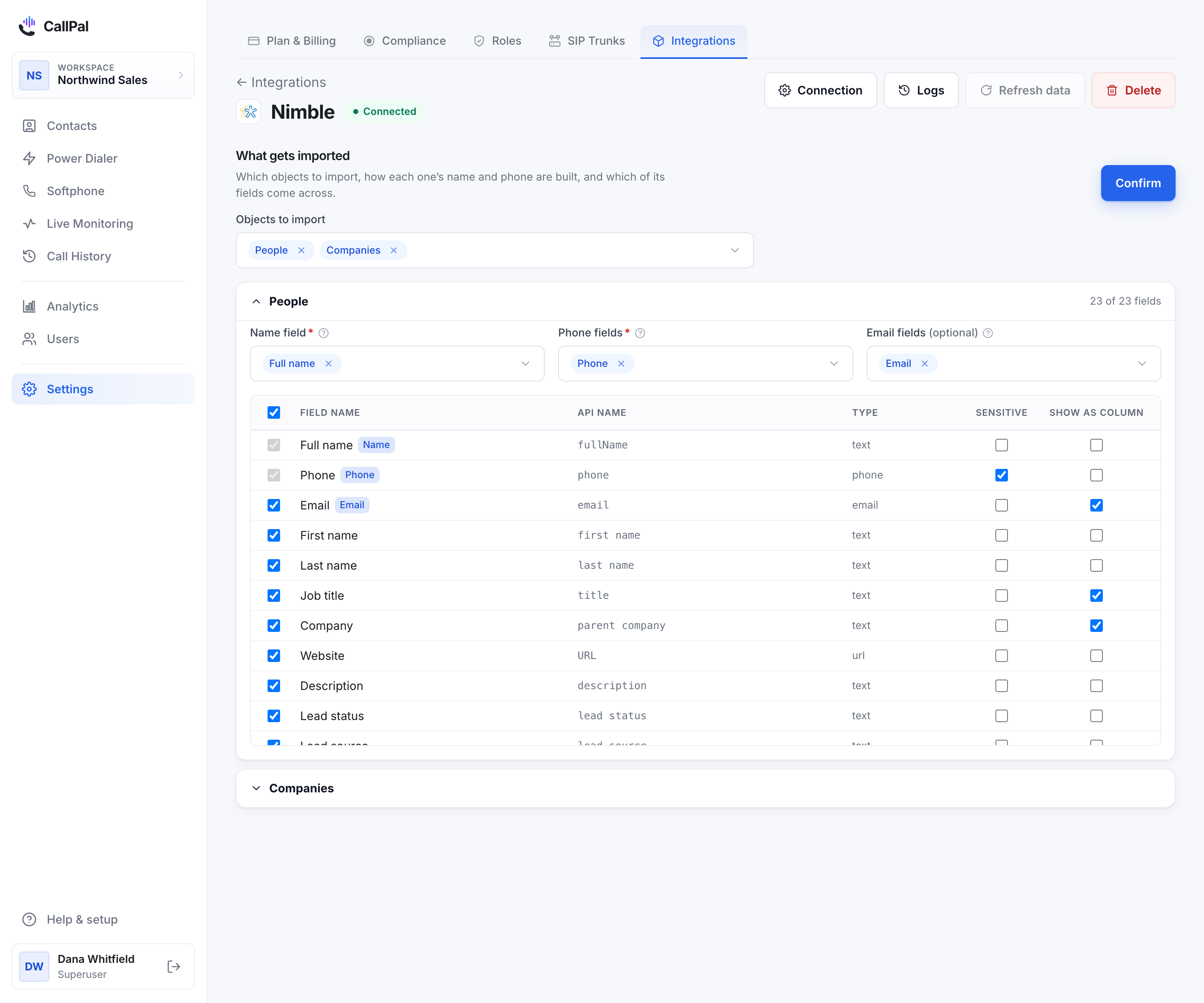The image size is (1204, 1003).
Task: Click the NS workspace avatar
Action: [x=34, y=75]
